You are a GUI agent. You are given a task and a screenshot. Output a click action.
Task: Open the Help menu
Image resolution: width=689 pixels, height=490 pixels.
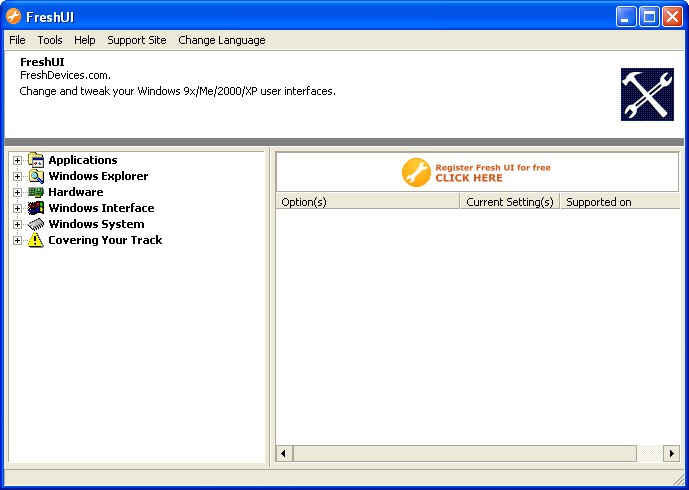pyautogui.click(x=84, y=40)
